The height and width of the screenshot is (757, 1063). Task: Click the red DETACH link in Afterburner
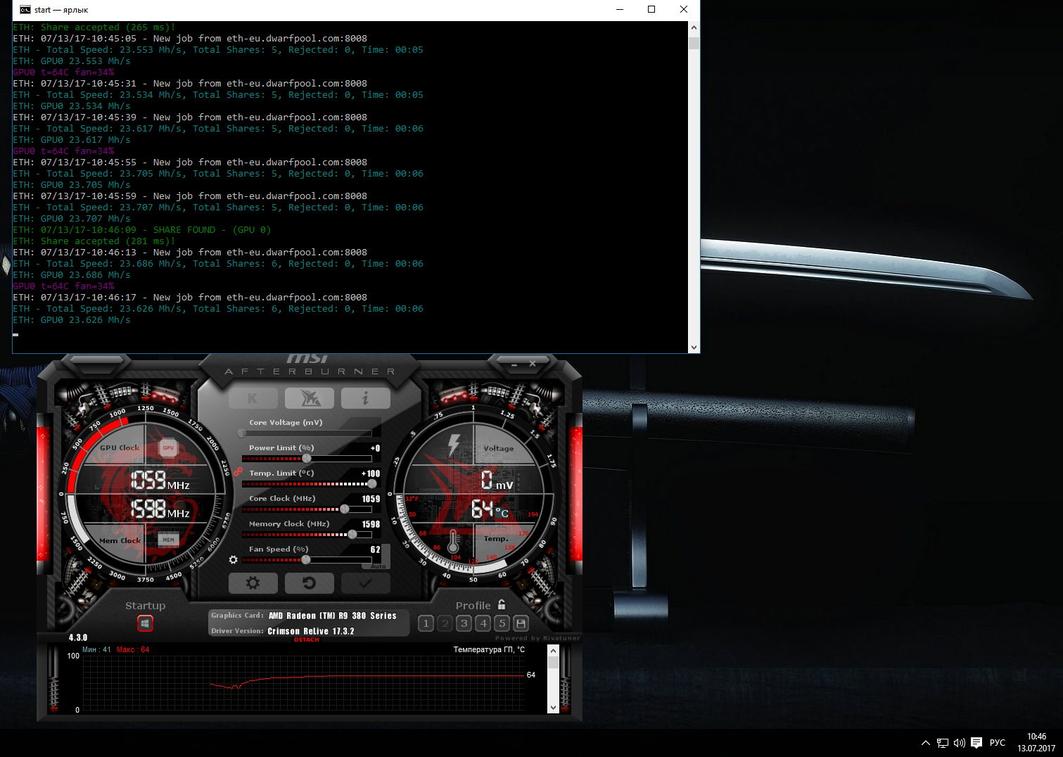pos(306,640)
